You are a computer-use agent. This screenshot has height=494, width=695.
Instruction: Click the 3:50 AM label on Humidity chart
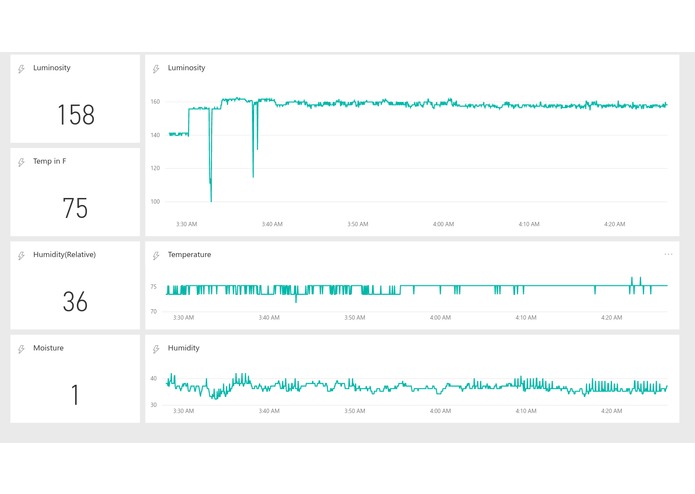tap(355, 411)
